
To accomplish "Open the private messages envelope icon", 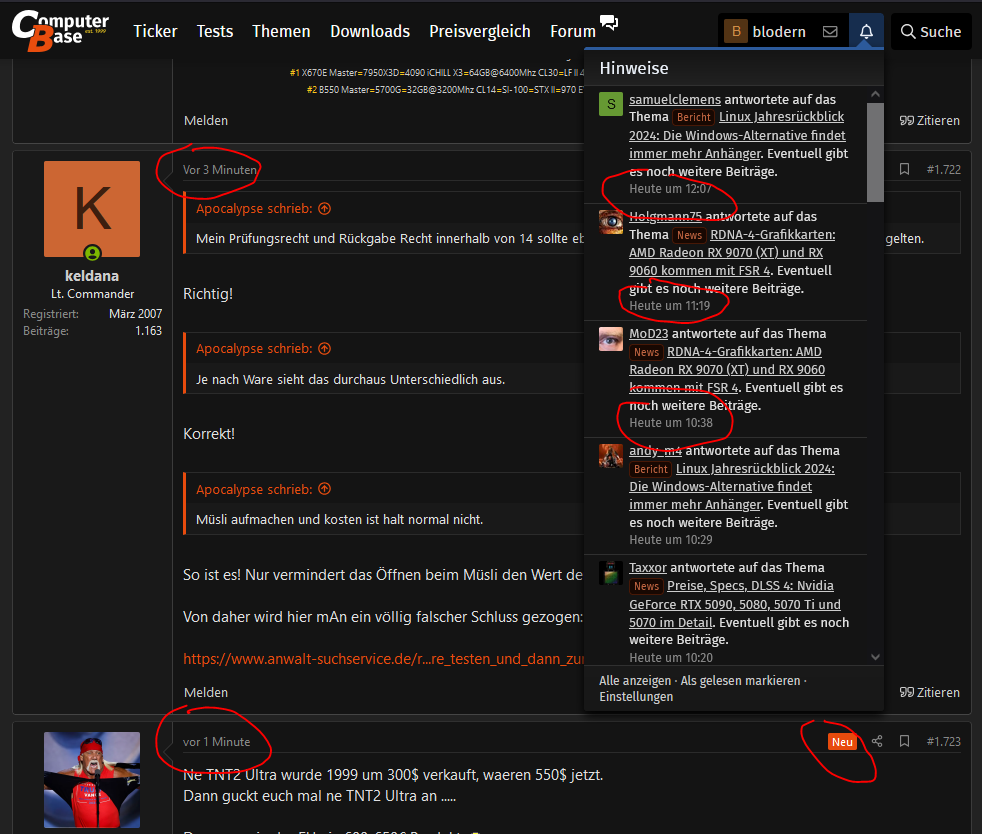I will click(x=830, y=31).
